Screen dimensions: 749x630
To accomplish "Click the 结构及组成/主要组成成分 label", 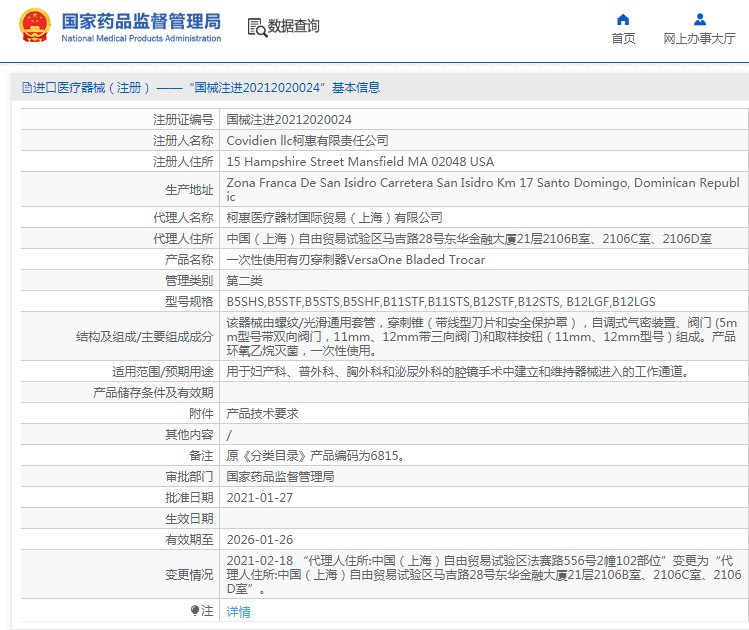I will tap(144, 337).
